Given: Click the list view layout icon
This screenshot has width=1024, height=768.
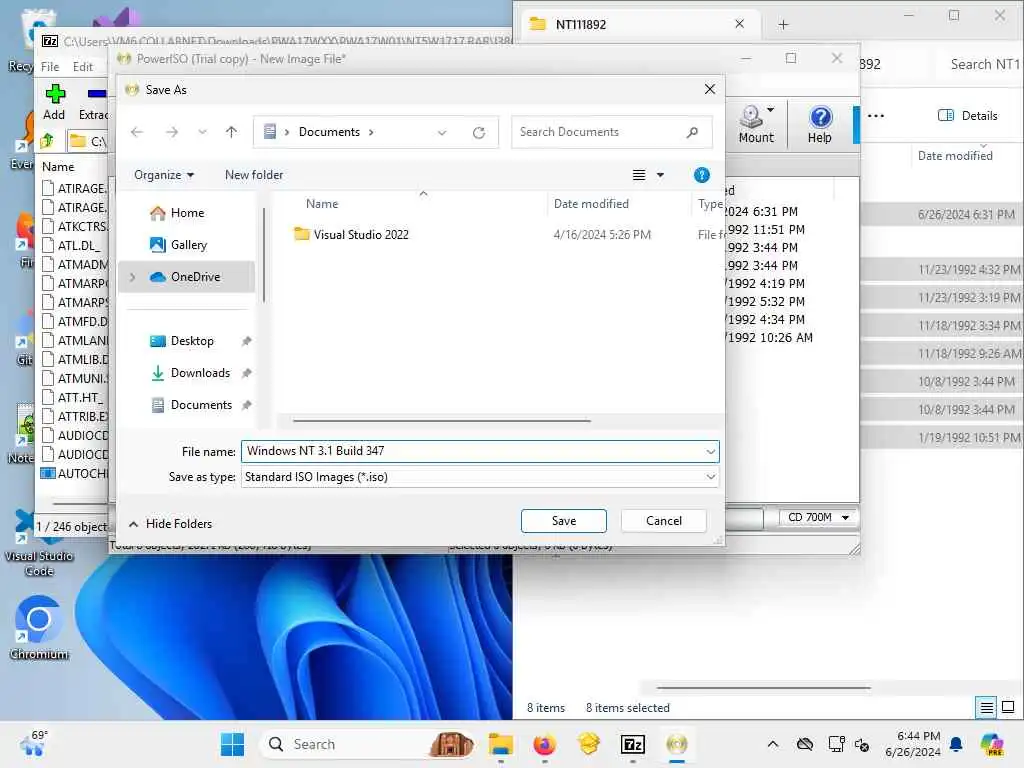Looking at the screenshot, I should coord(639,175).
